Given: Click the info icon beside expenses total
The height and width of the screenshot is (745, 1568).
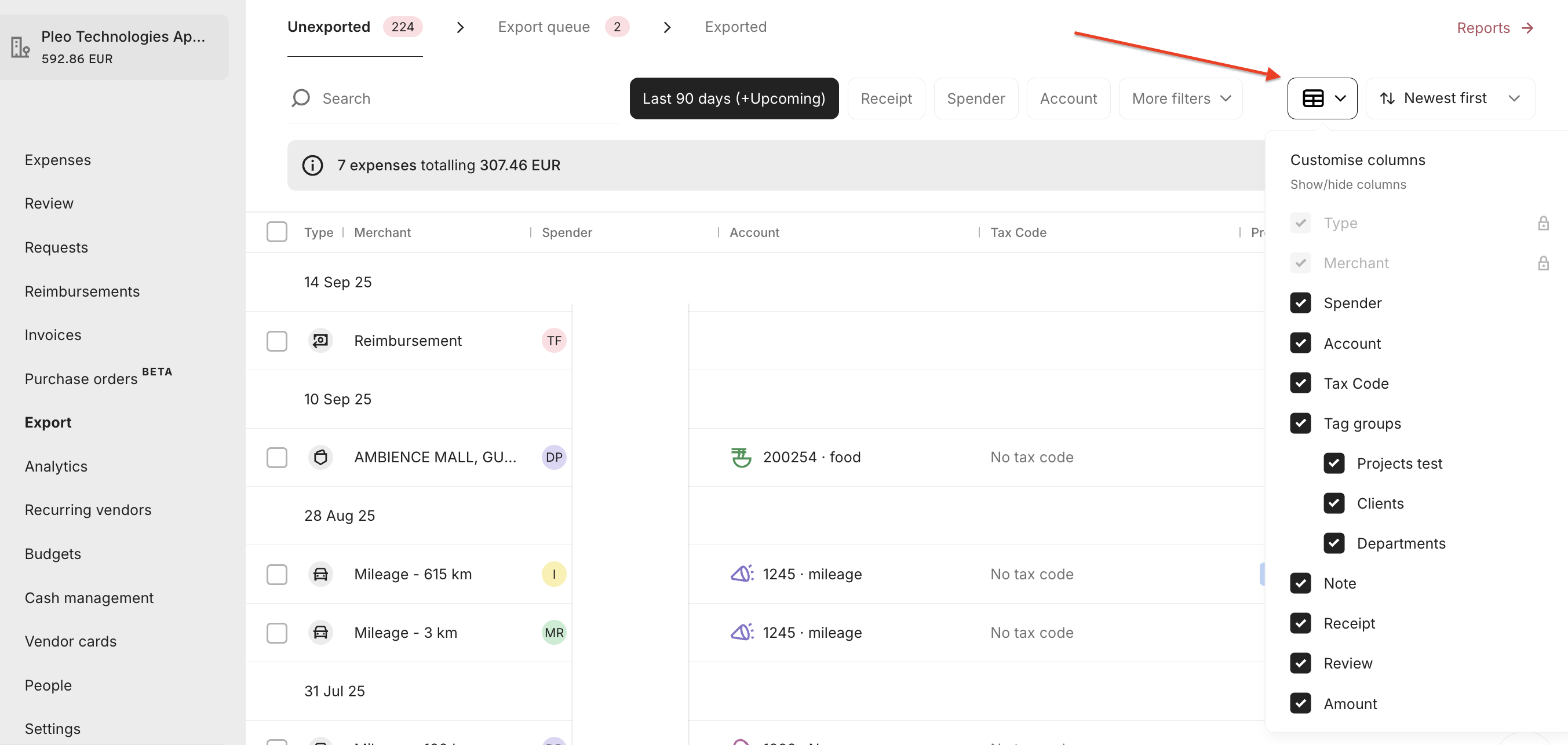Looking at the screenshot, I should [x=312, y=165].
